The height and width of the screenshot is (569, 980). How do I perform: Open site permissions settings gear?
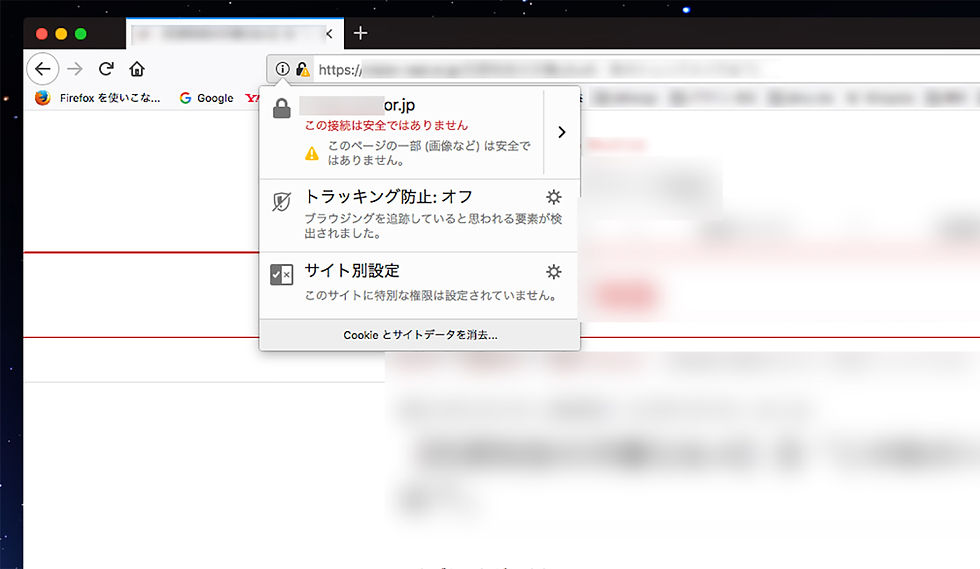point(554,271)
